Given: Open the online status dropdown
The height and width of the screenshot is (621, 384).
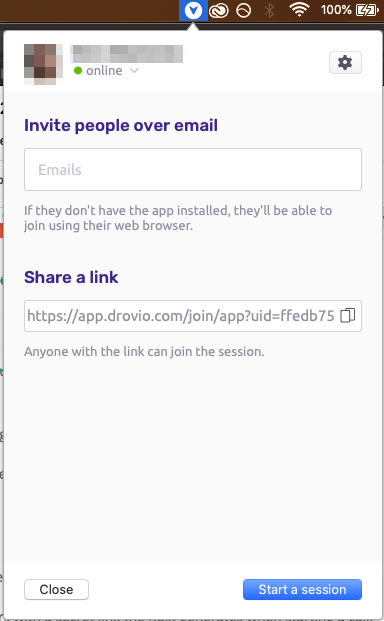Looking at the screenshot, I should coord(106,70).
